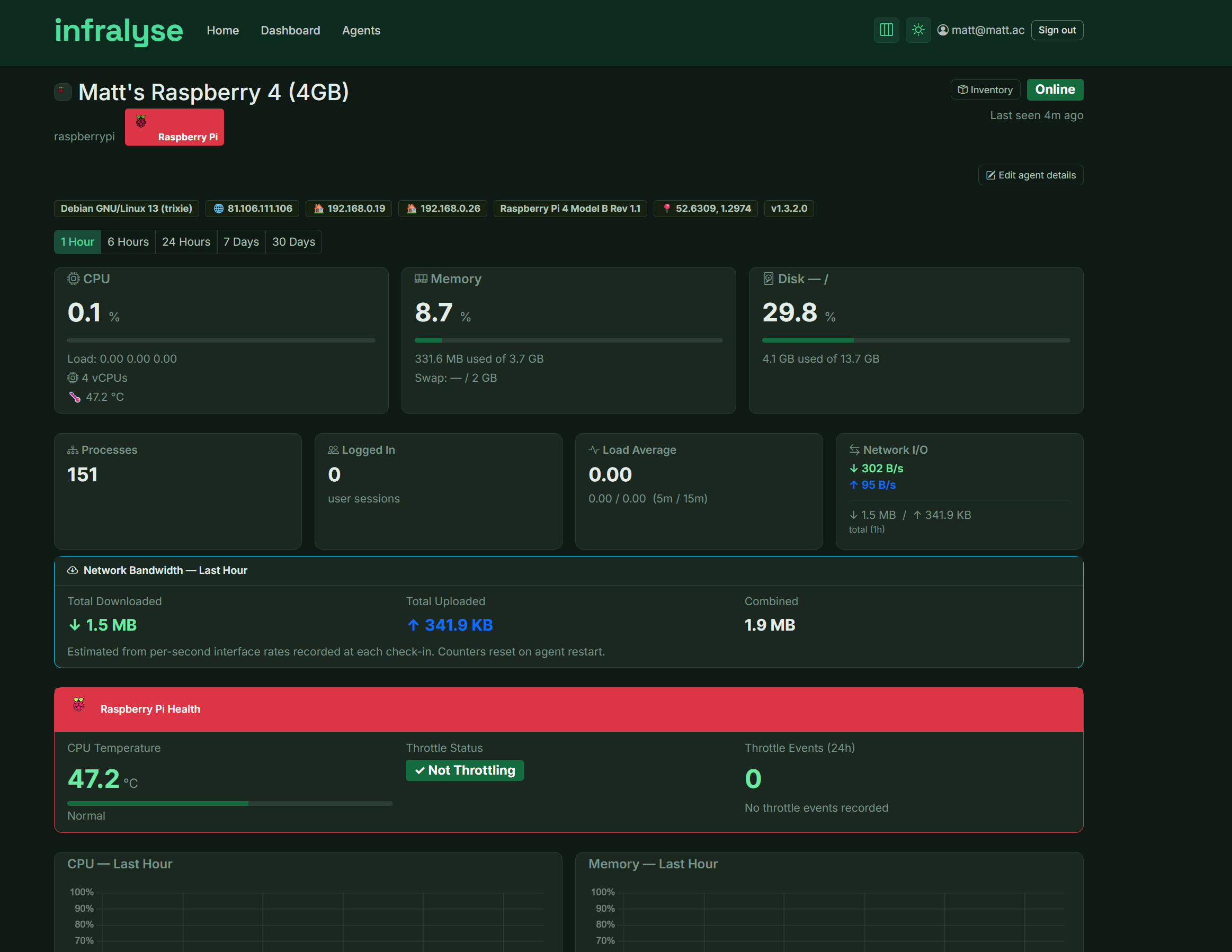Viewport: 1232px width, 952px height.
Task: Click the Debian GNU/Linux 13 (trixie) badge
Action: 127,209
